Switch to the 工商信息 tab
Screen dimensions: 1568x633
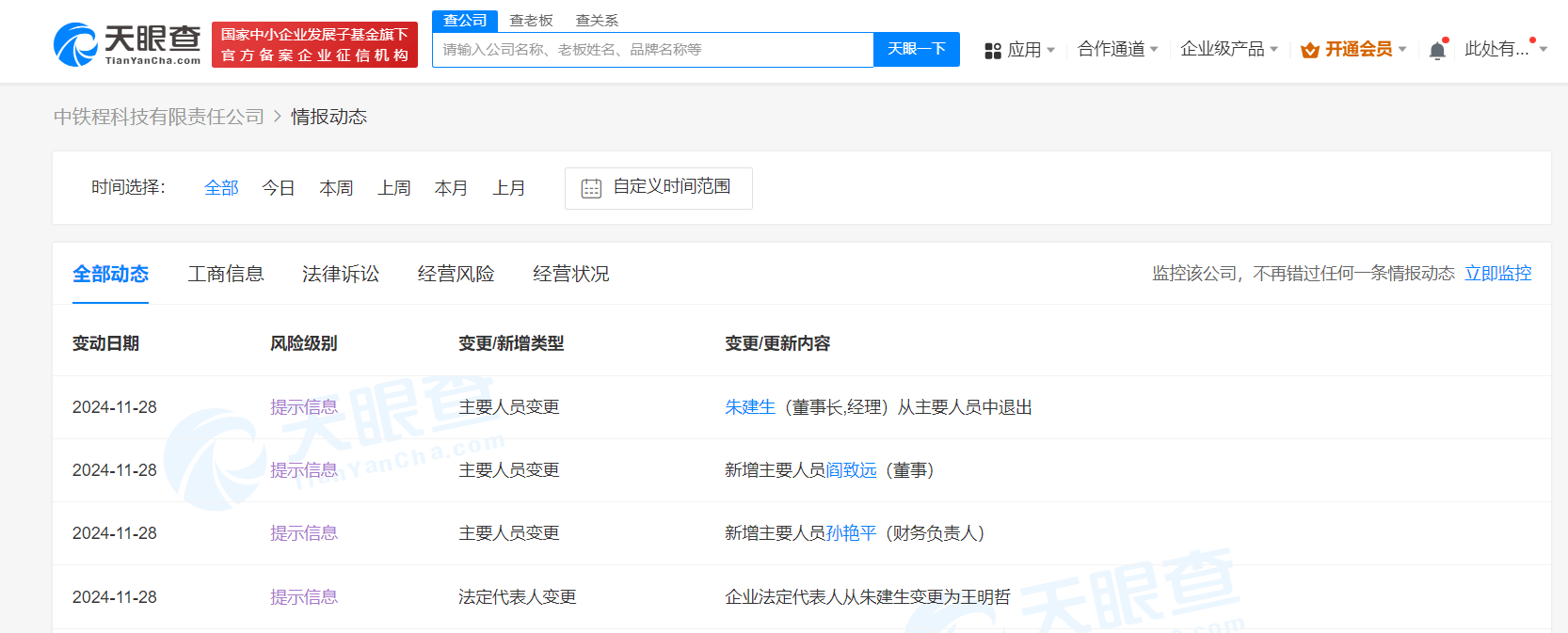(226, 274)
